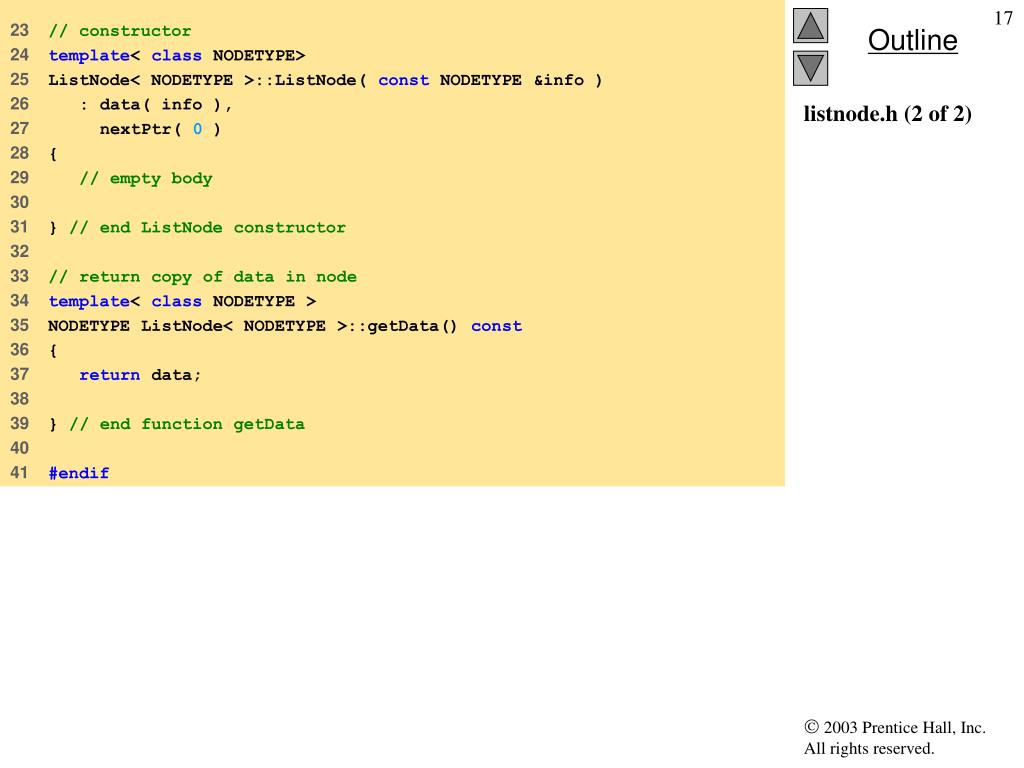Click '// end ListNode constructor' comment
The image size is (1024, 768).
(x=208, y=227)
